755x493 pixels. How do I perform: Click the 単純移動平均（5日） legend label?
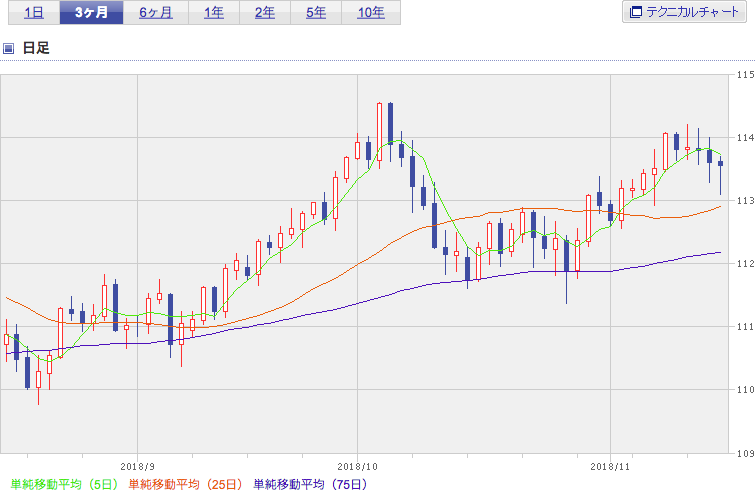64,484
